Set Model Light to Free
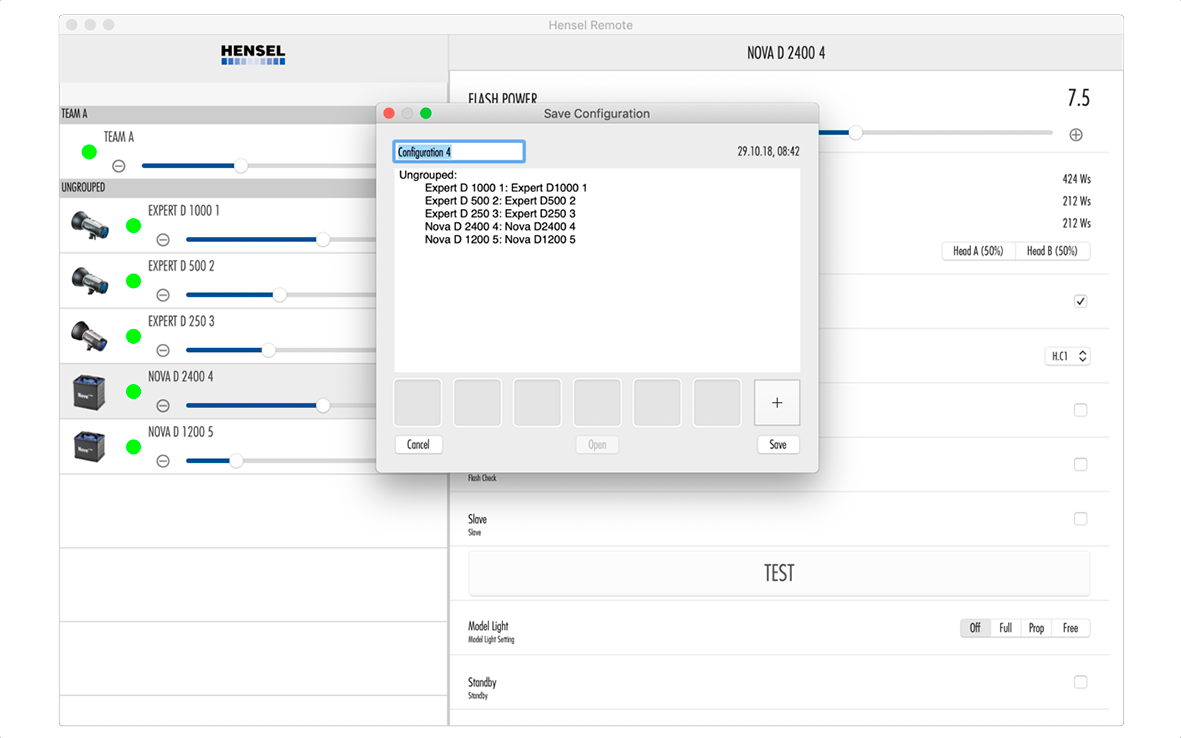Viewport: 1181px width, 738px height. (x=1070, y=628)
